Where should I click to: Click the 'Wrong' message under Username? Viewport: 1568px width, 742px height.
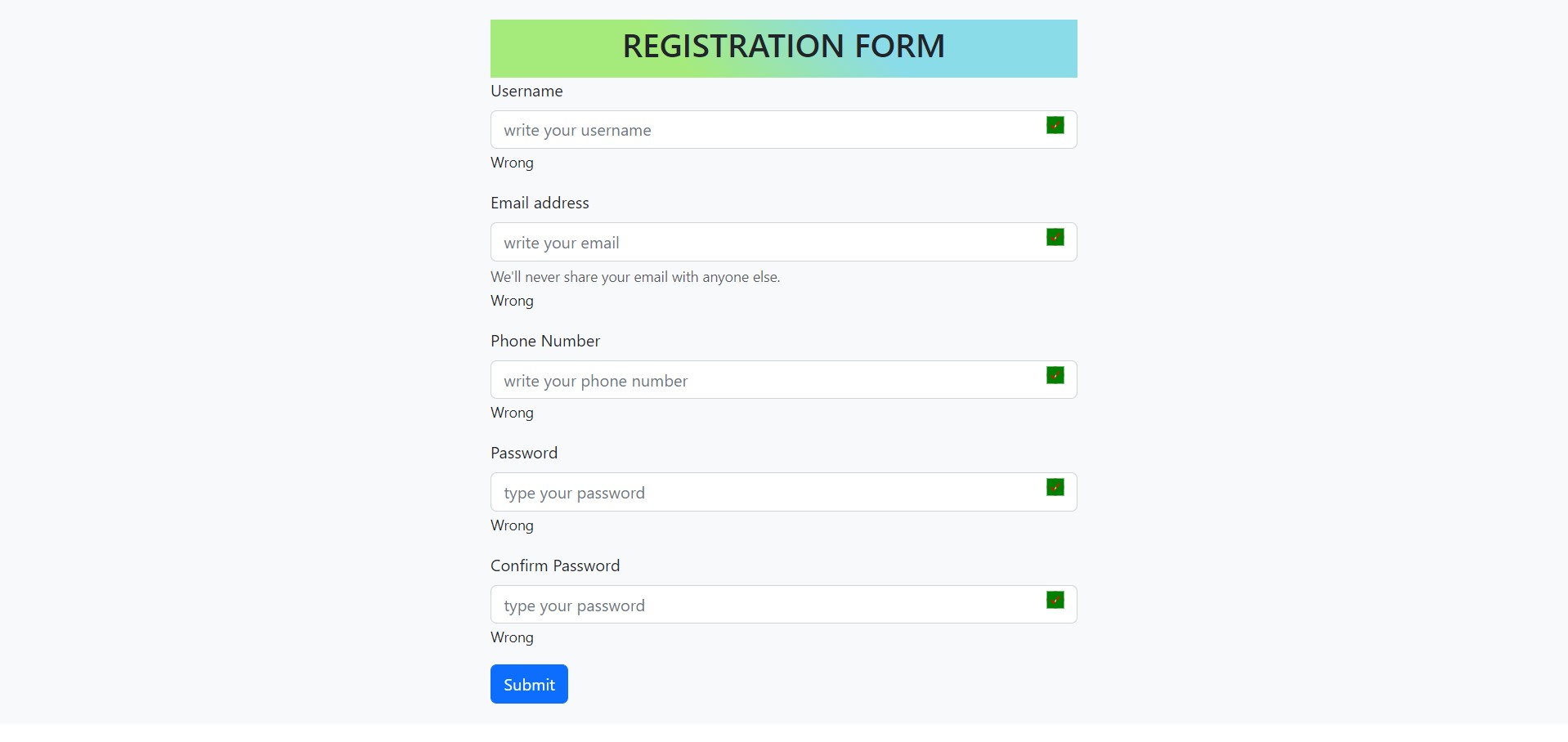coord(512,163)
